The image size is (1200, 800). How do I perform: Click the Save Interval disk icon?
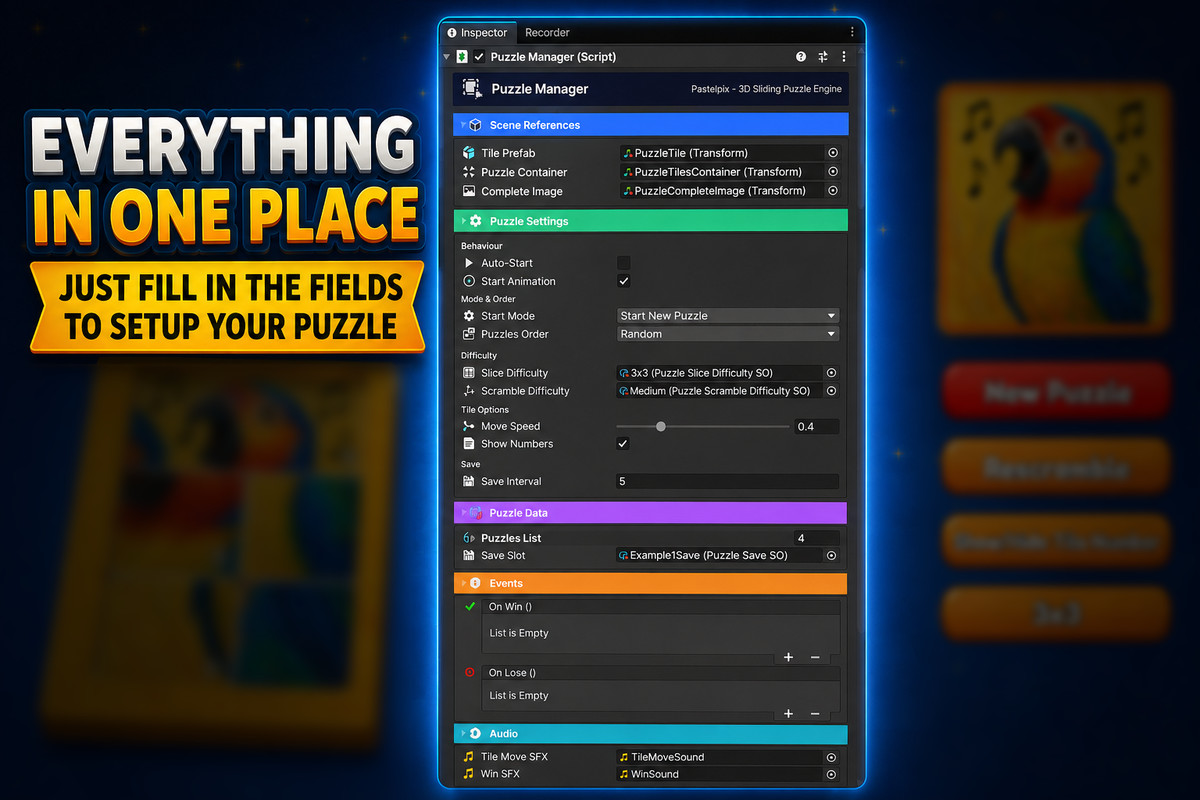pyautogui.click(x=469, y=482)
